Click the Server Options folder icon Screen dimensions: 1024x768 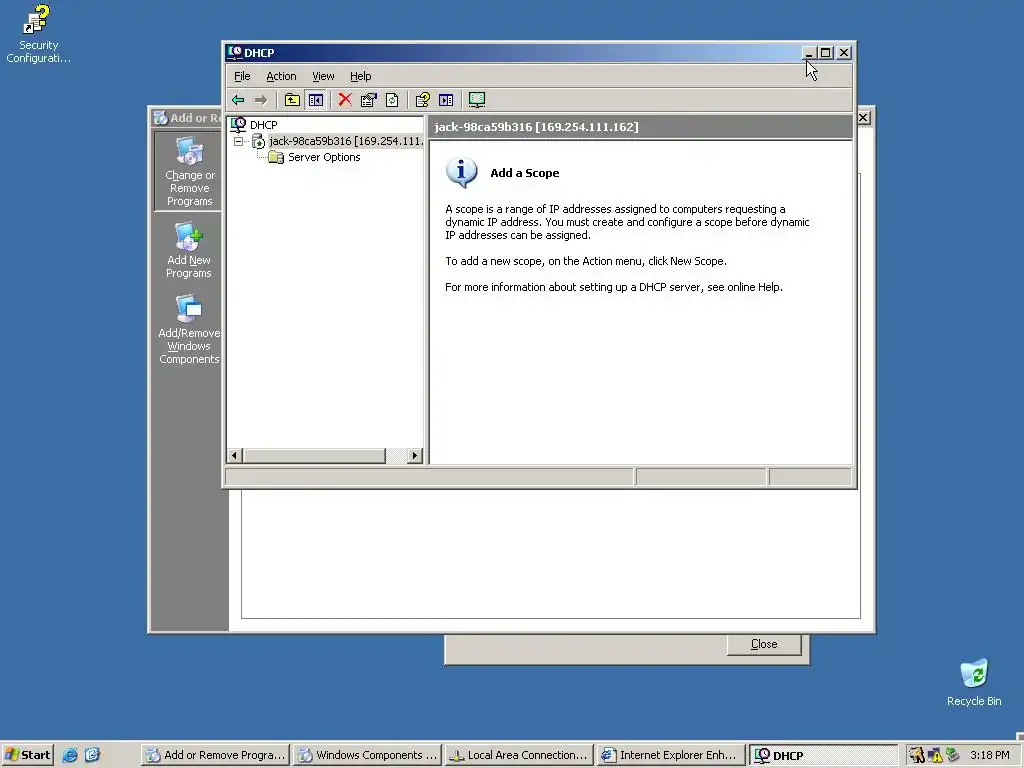click(x=276, y=157)
